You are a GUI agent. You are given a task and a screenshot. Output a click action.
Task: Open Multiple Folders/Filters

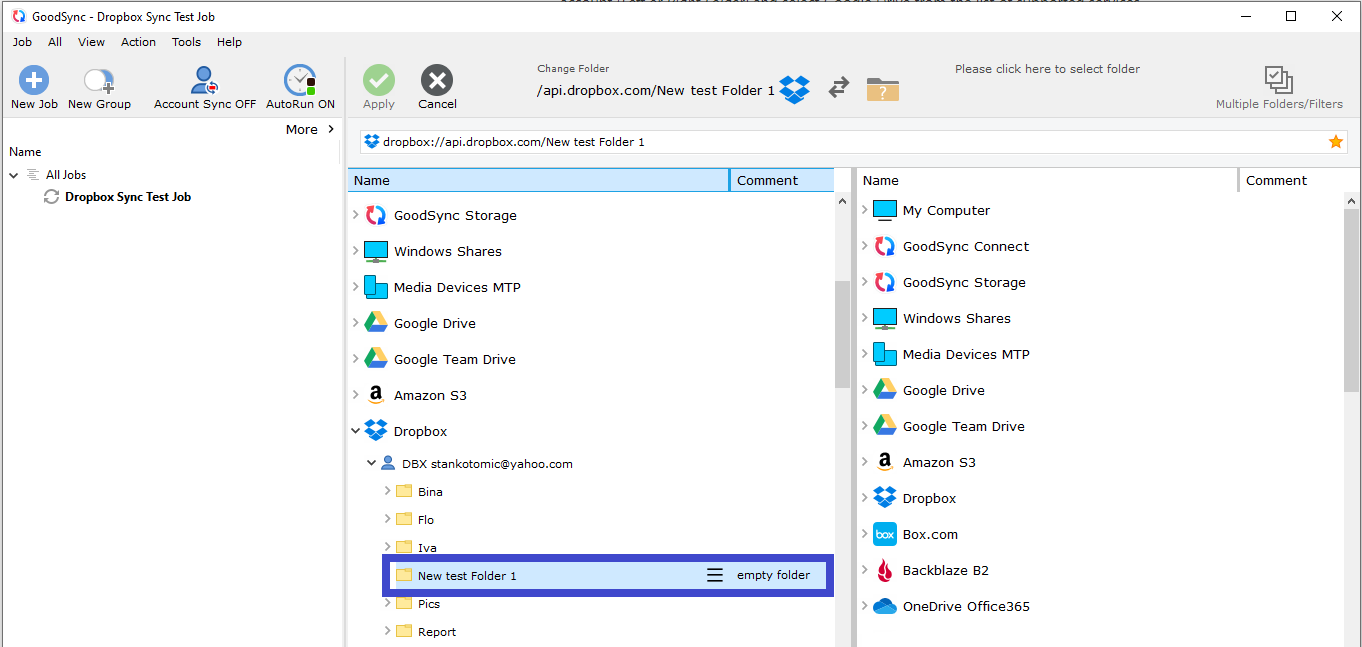[x=1278, y=81]
